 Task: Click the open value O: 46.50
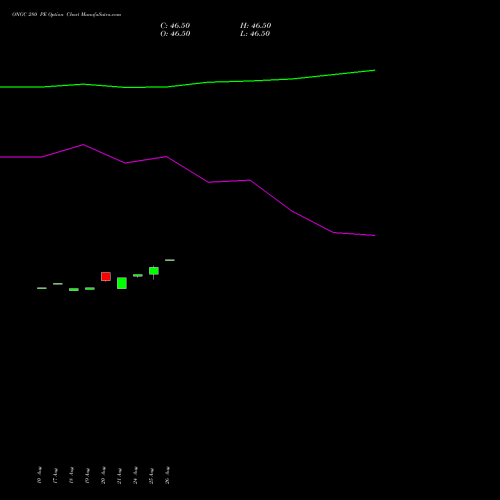[175, 34]
